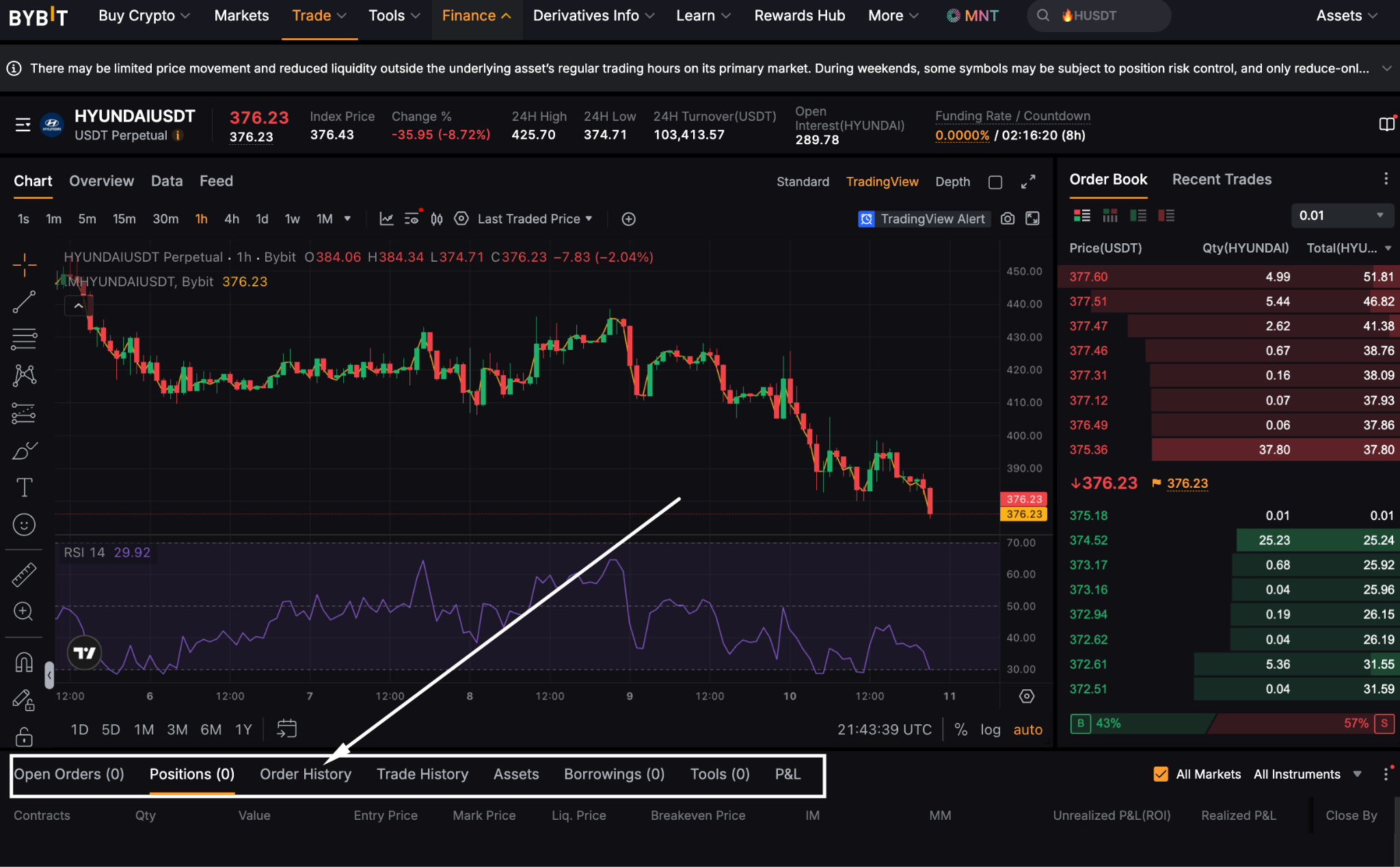
Task: Expand chart to fullscreen
Action: [1028, 182]
